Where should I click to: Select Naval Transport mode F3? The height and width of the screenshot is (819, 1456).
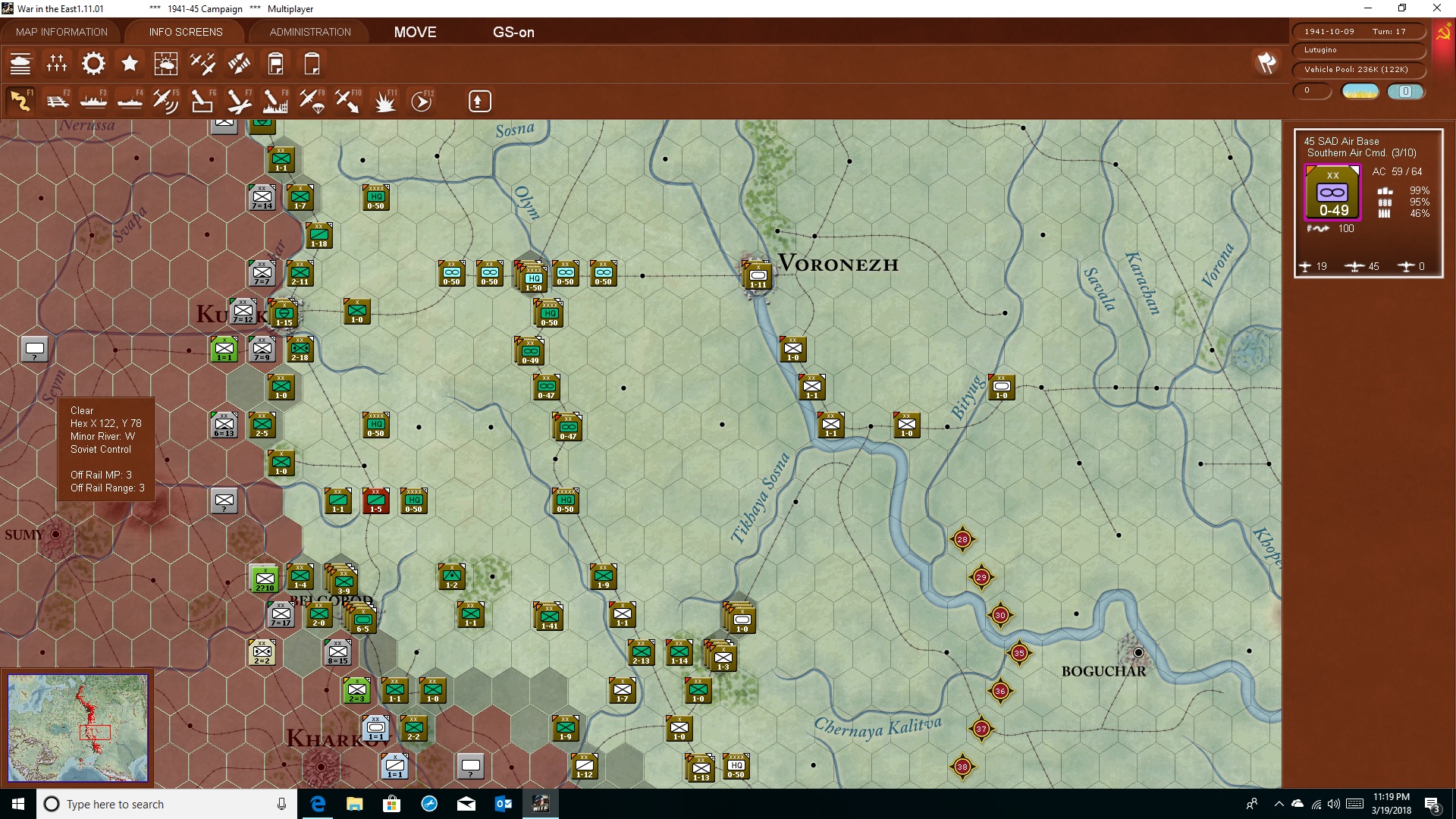point(93,101)
